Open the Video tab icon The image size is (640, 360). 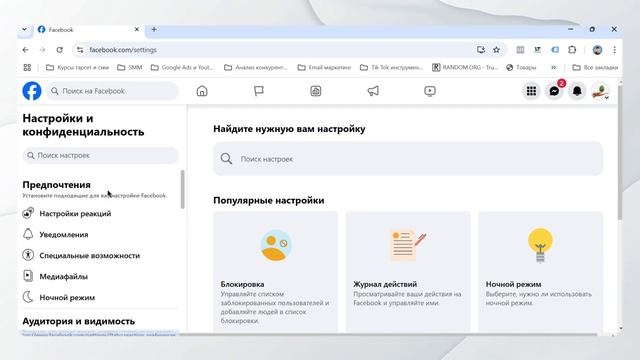(x=430, y=91)
